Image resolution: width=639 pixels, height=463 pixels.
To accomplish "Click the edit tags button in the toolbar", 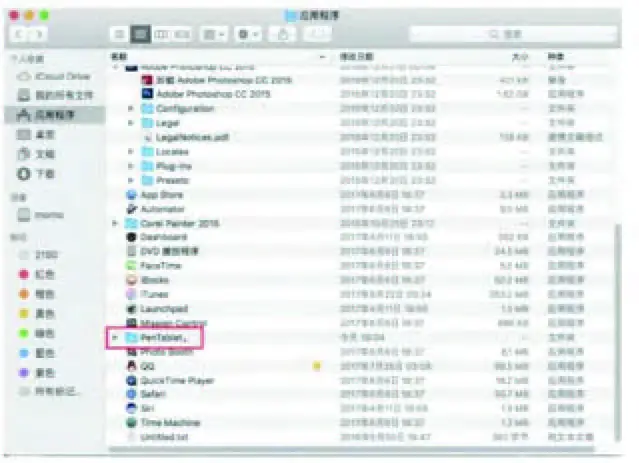I will click(x=317, y=34).
